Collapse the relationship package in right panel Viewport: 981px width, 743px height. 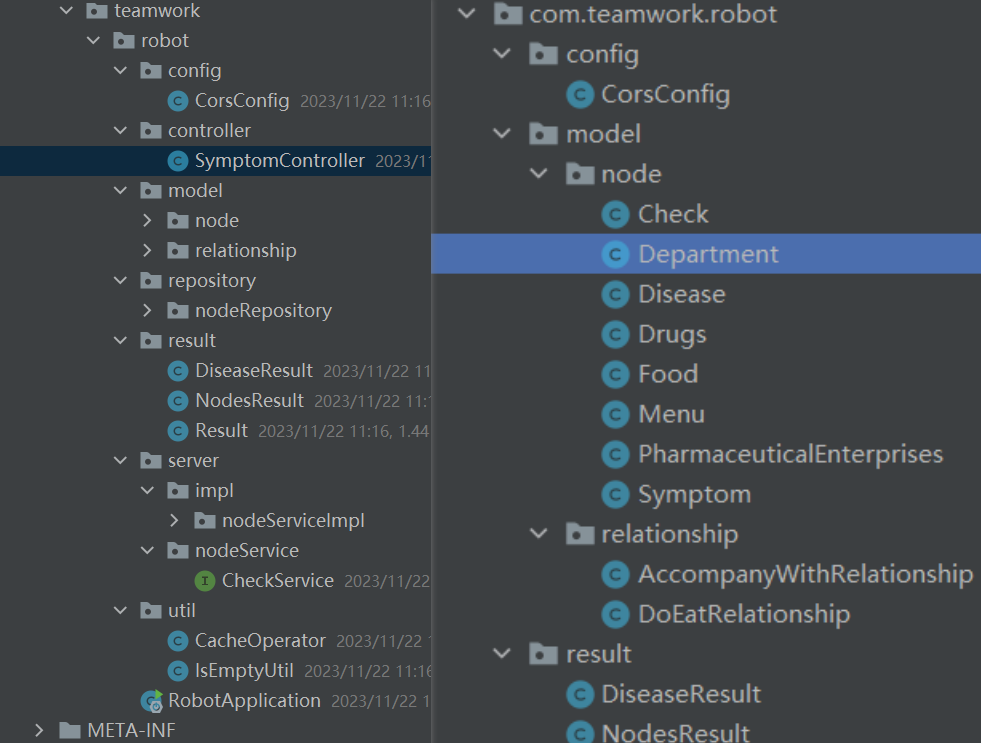540,534
